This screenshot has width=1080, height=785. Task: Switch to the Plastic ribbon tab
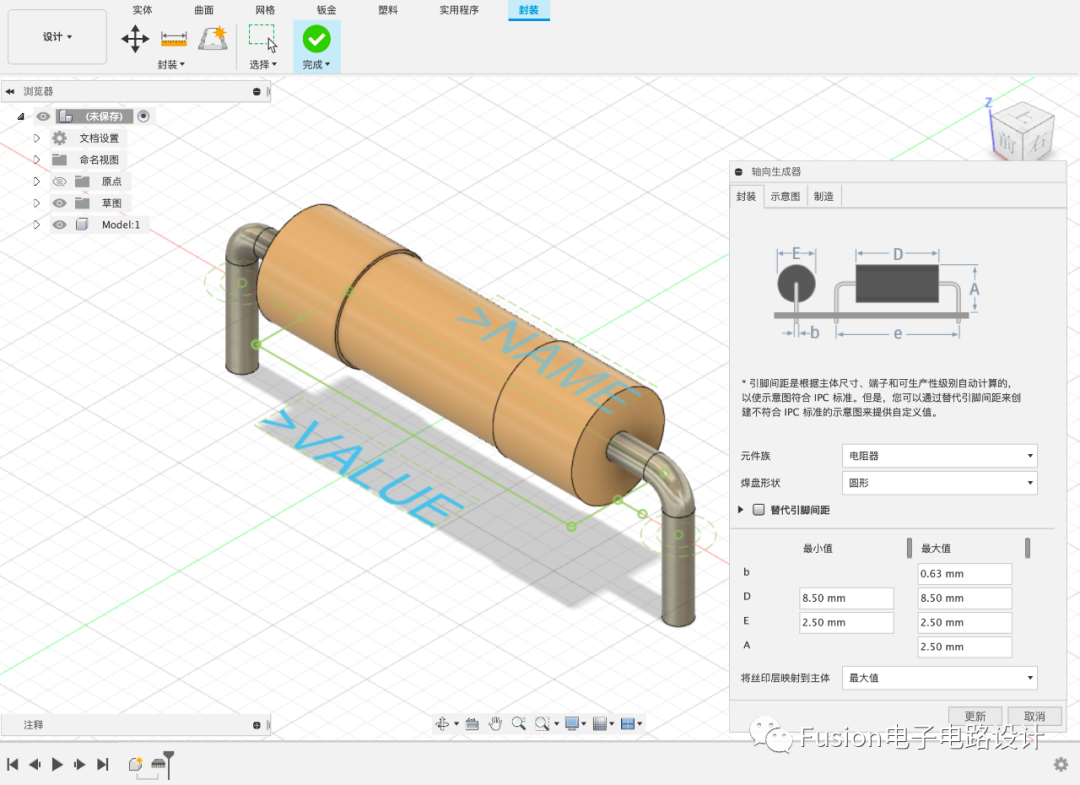click(x=388, y=10)
